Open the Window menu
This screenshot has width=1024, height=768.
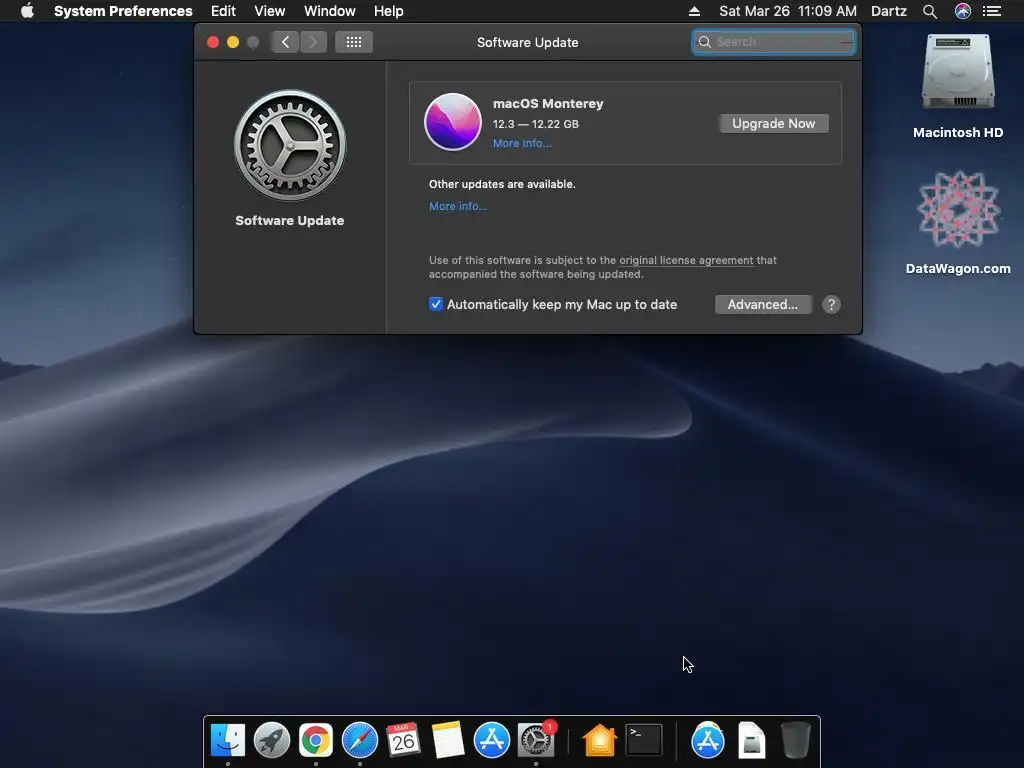tap(330, 11)
